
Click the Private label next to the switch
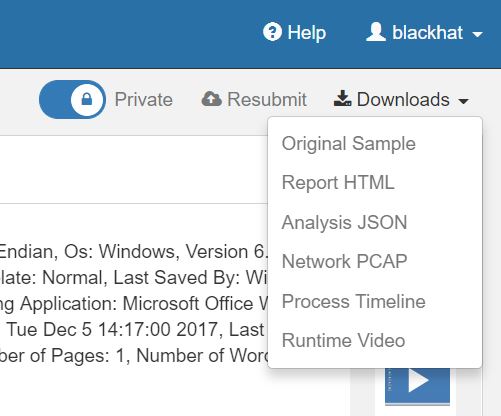tap(144, 100)
